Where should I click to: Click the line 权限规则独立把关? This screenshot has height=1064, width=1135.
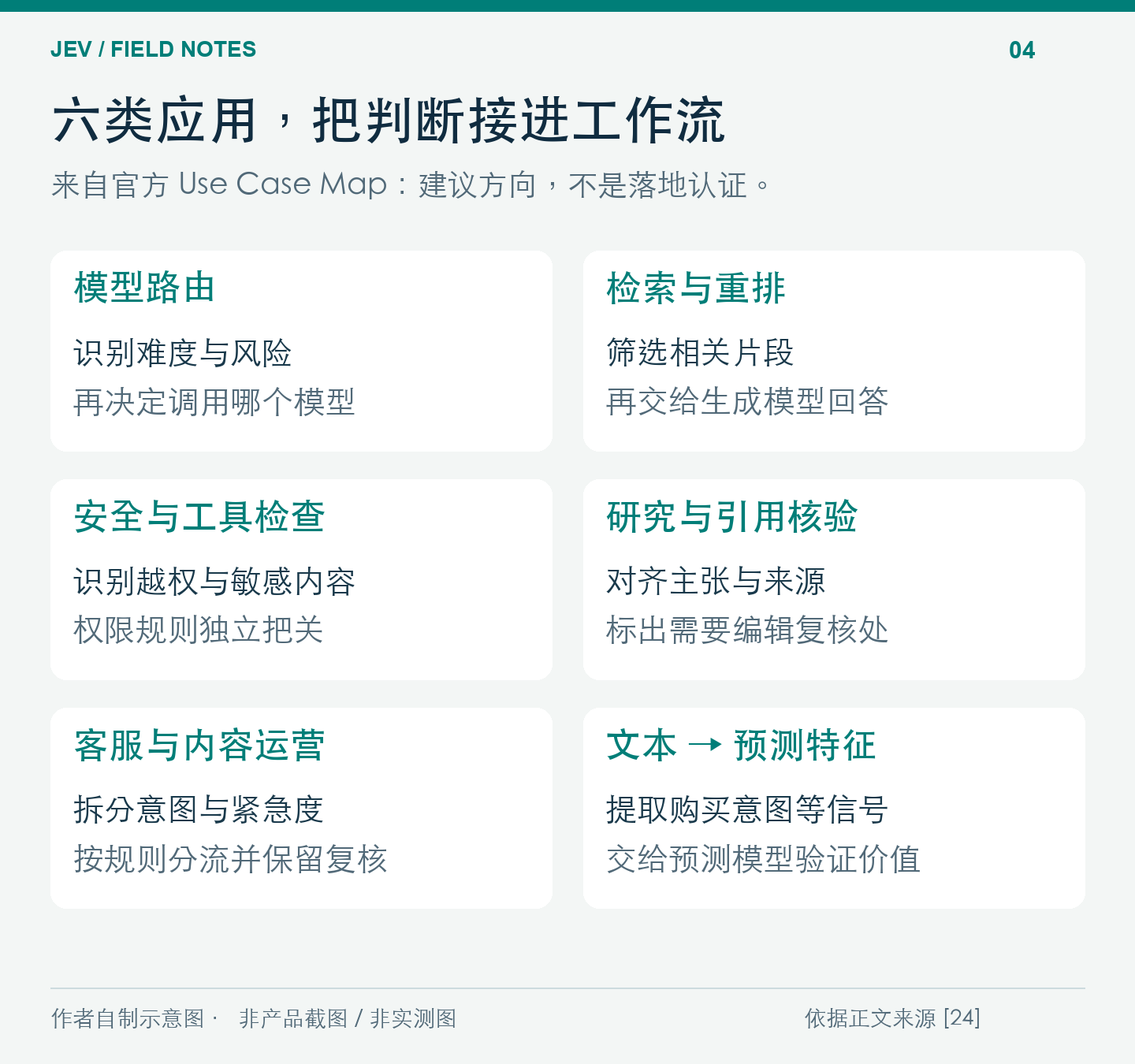[x=199, y=631]
